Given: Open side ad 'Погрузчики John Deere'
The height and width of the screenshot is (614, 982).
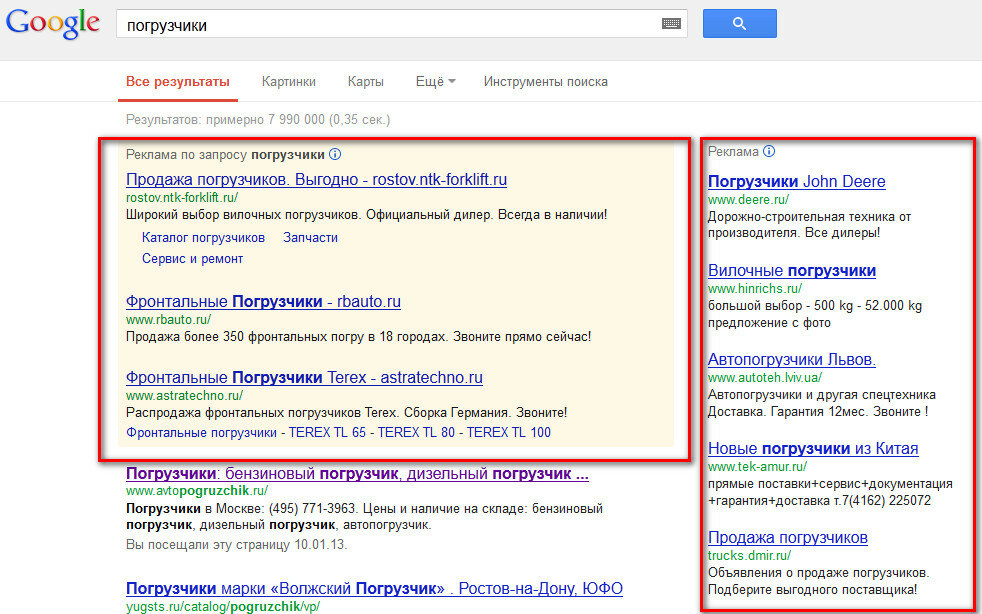Looking at the screenshot, I should [x=797, y=182].
